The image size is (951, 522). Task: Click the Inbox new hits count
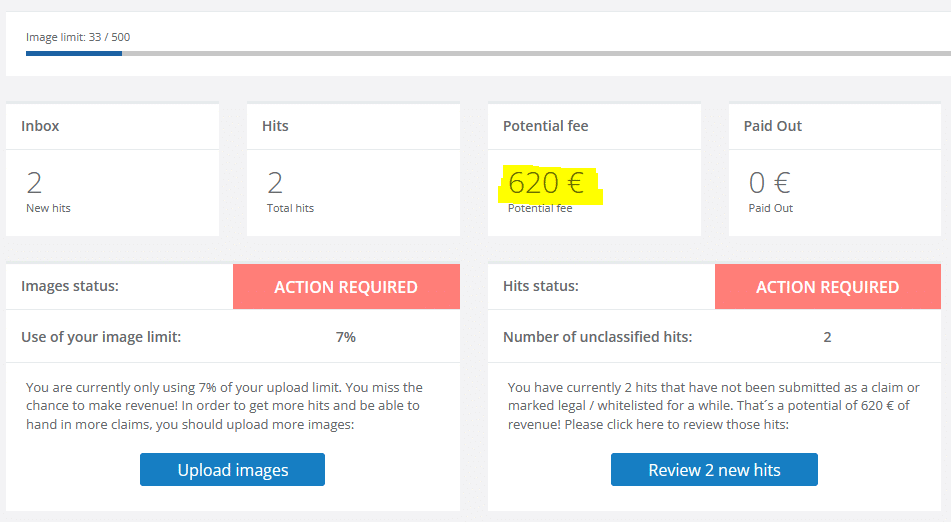(x=34, y=183)
